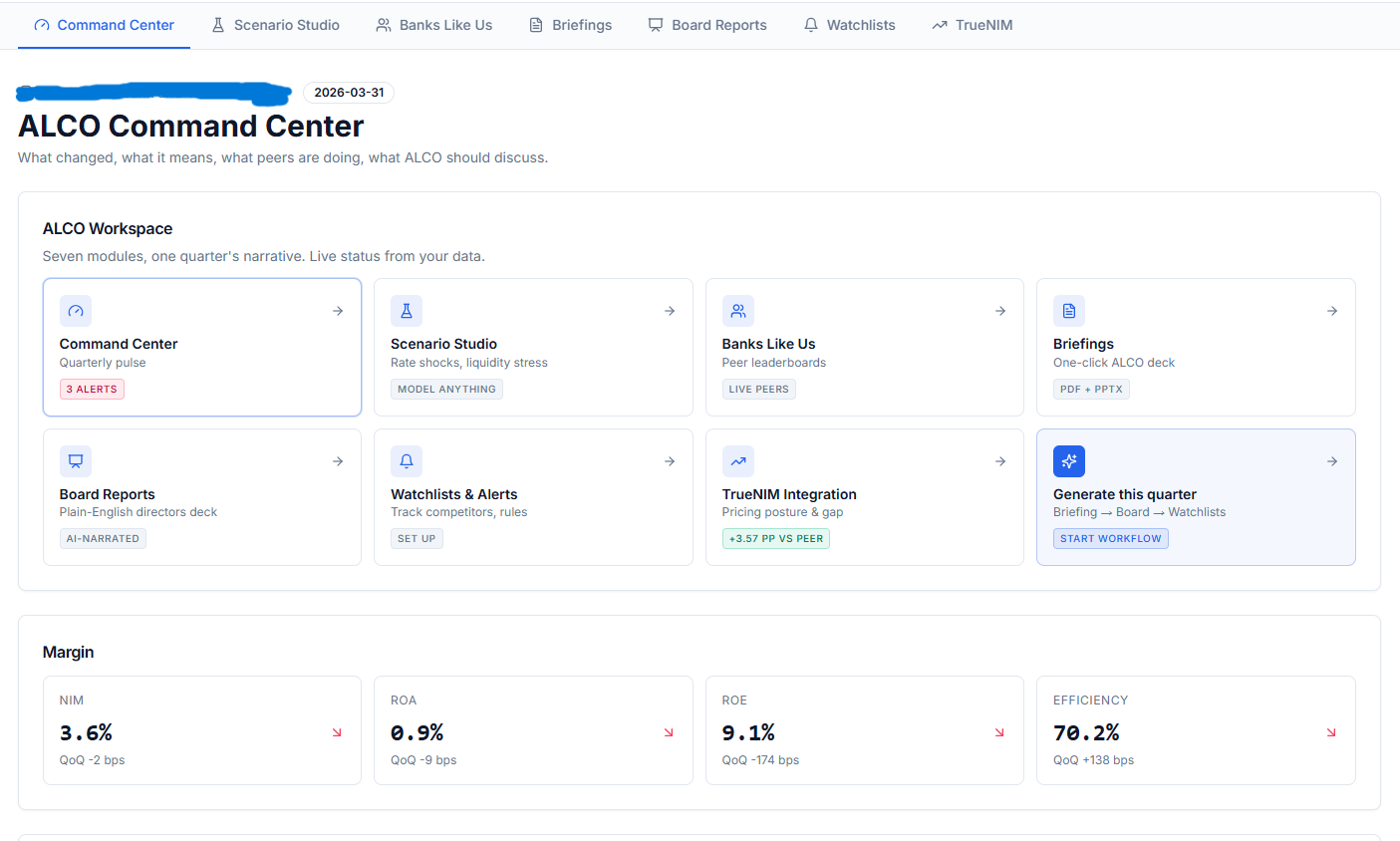Viewport: 1400px width, 841px height.
Task: Click the red down-trend arrow in NIM tile
Action: [337, 732]
